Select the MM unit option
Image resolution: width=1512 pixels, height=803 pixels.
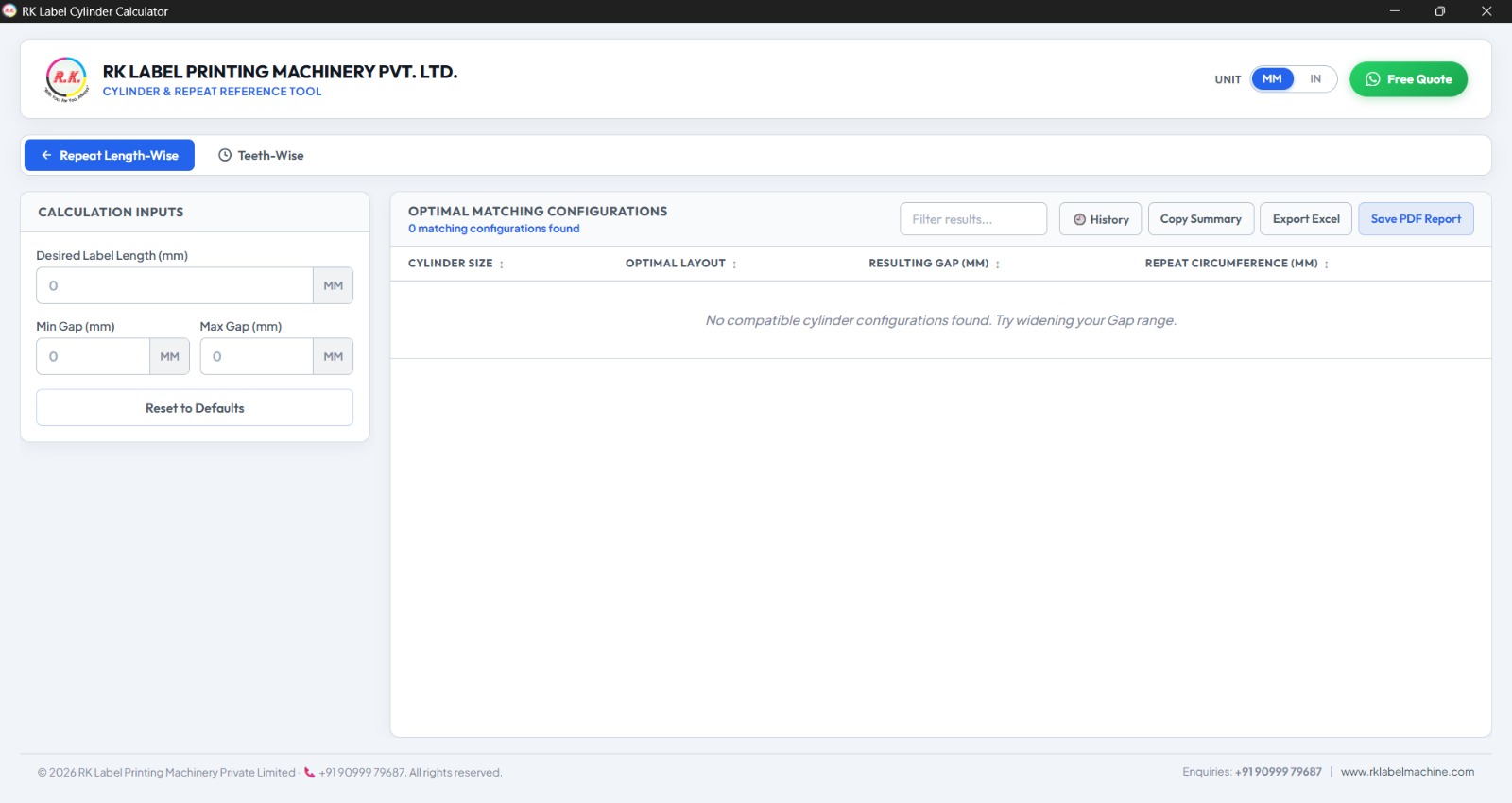click(1272, 79)
